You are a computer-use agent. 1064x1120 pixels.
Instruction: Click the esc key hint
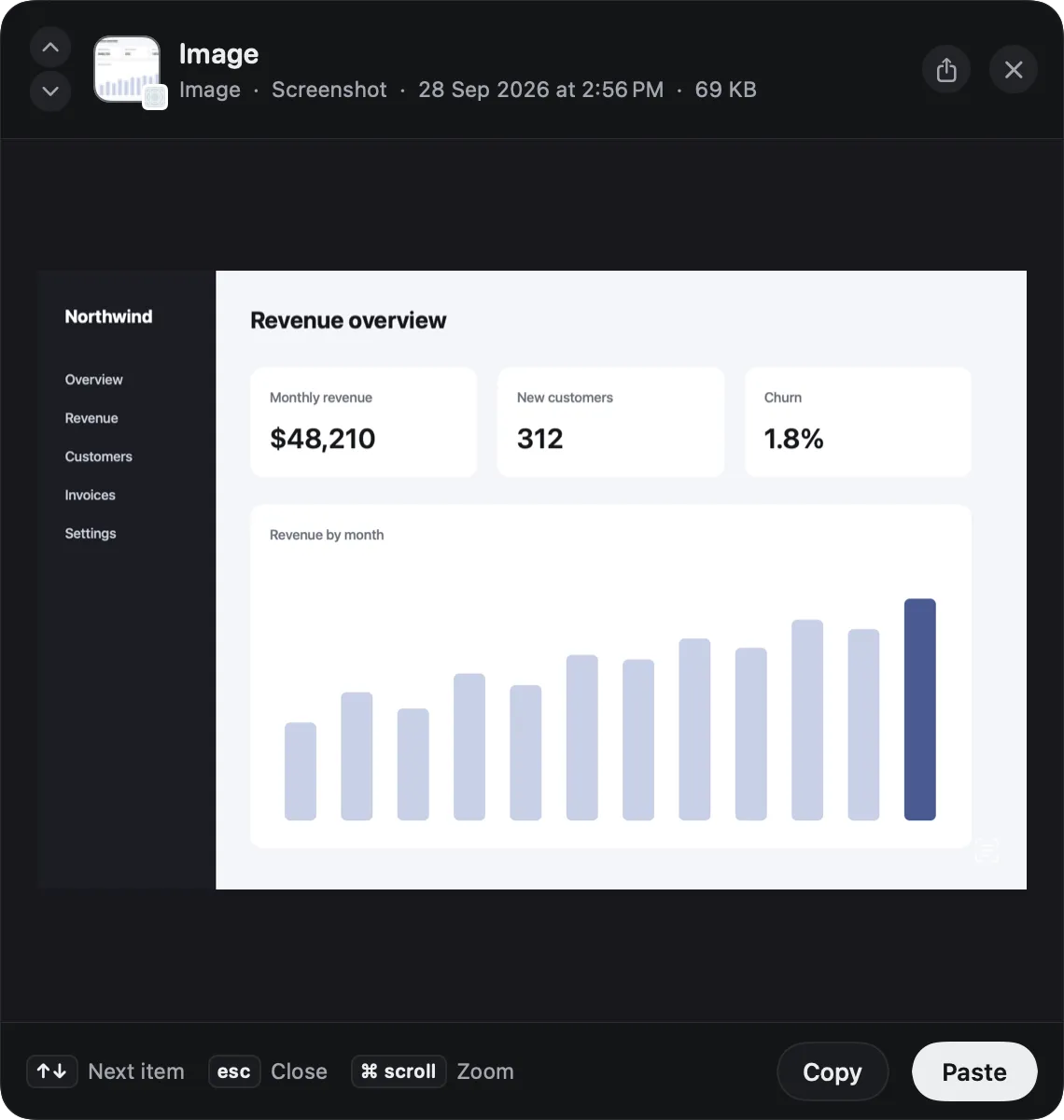coord(234,1071)
